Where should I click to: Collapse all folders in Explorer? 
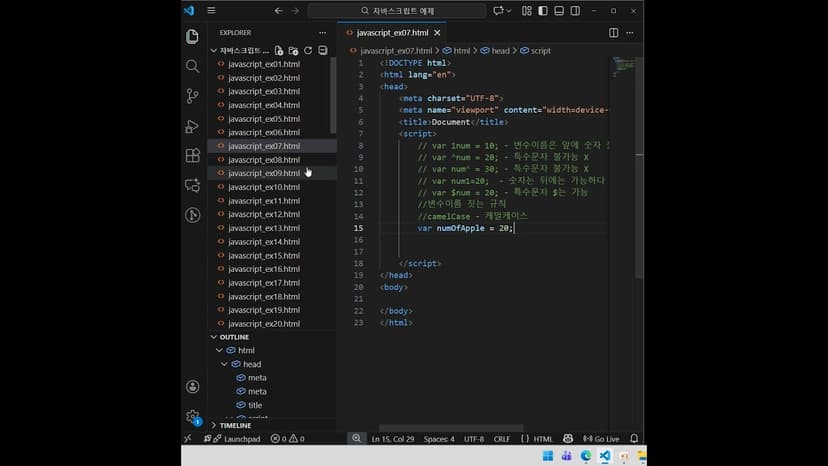pyautogui.click(x=323, y=51)
